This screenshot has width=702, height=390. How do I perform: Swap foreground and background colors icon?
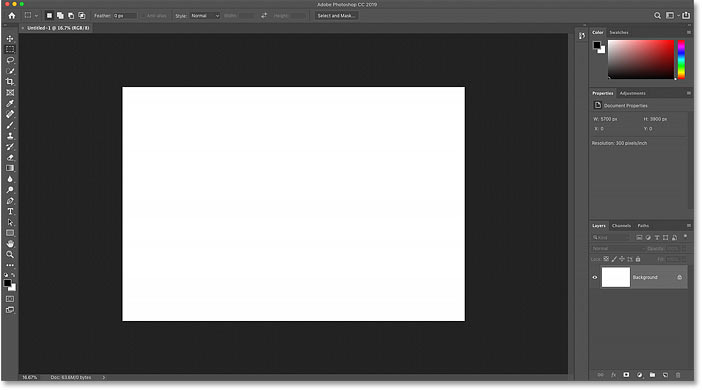[13, 275]
